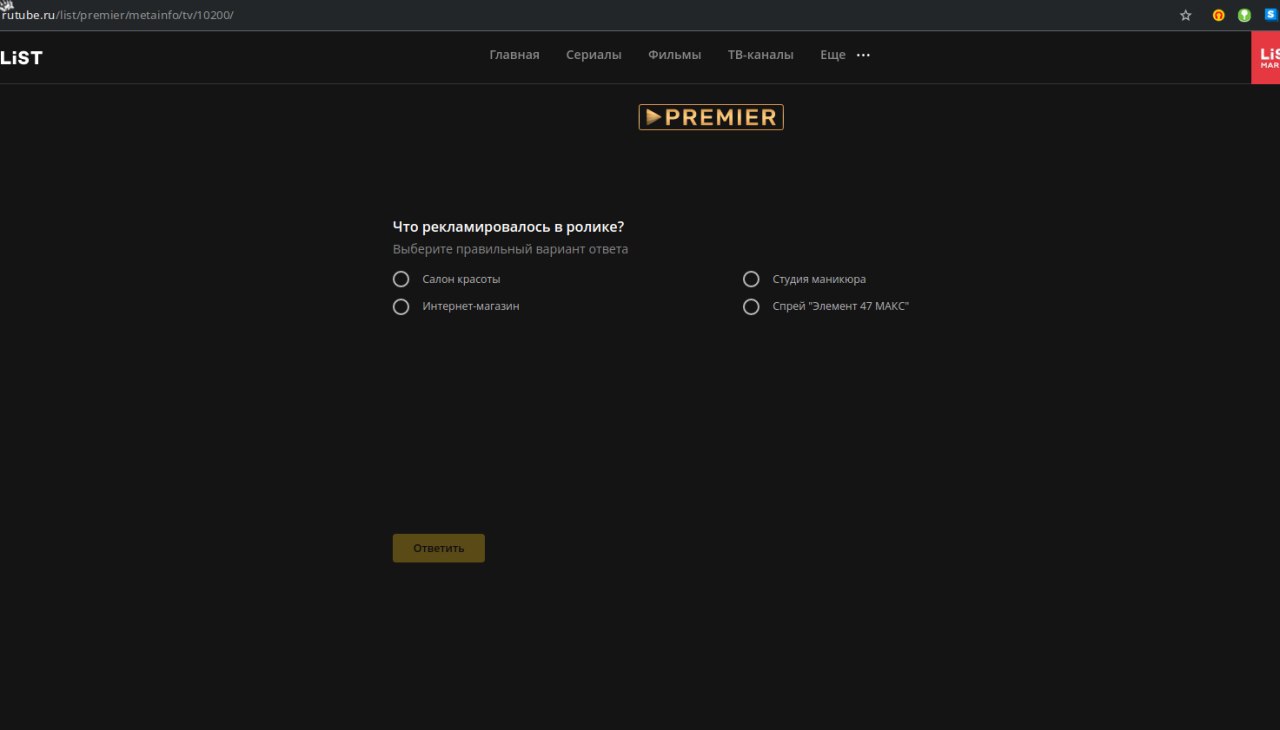This screenshot has width=1280, height=730.
Task: Open the Сериалы menu item
Action: 594,55
